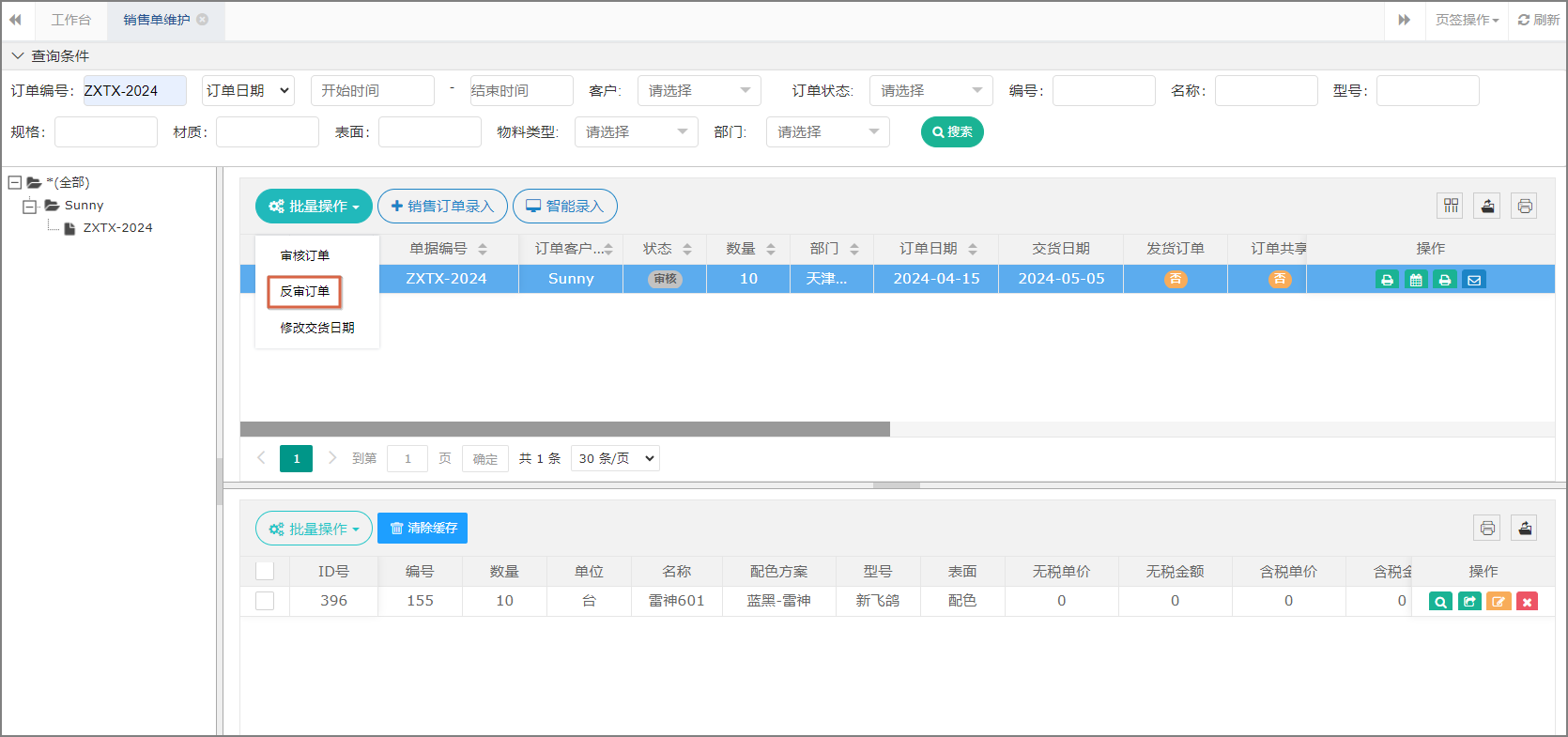Open column filter settings for order table
This screenshot has width=1568, height=737.
[x=1451, y=206]
